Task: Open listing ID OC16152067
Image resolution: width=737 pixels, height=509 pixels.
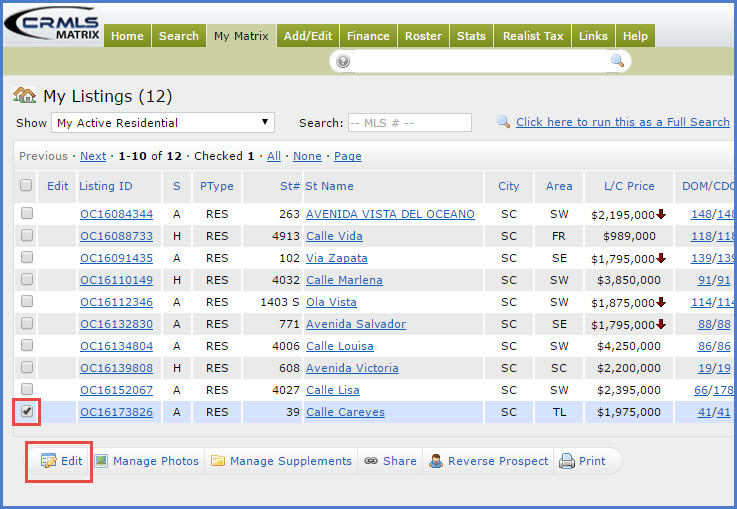Action: pyautogui.click(x=117, y=390)
